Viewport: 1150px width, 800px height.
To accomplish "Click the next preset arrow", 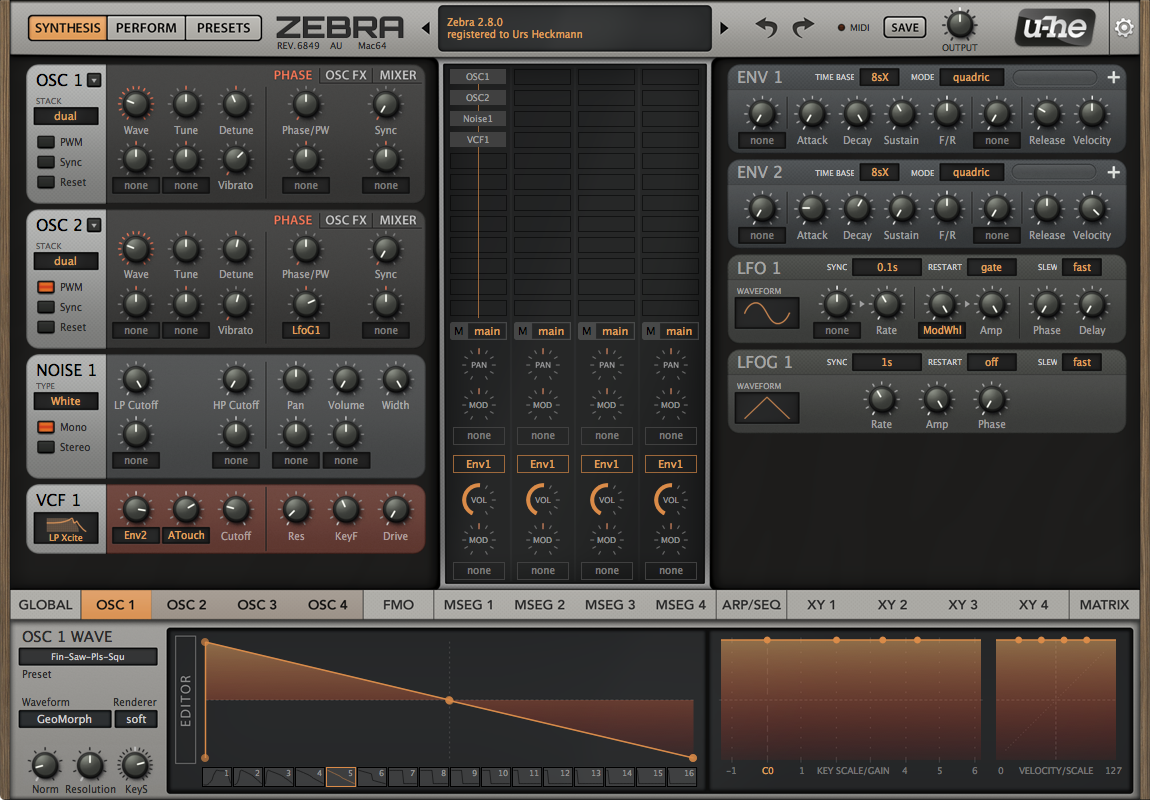I will pos(725,28).
